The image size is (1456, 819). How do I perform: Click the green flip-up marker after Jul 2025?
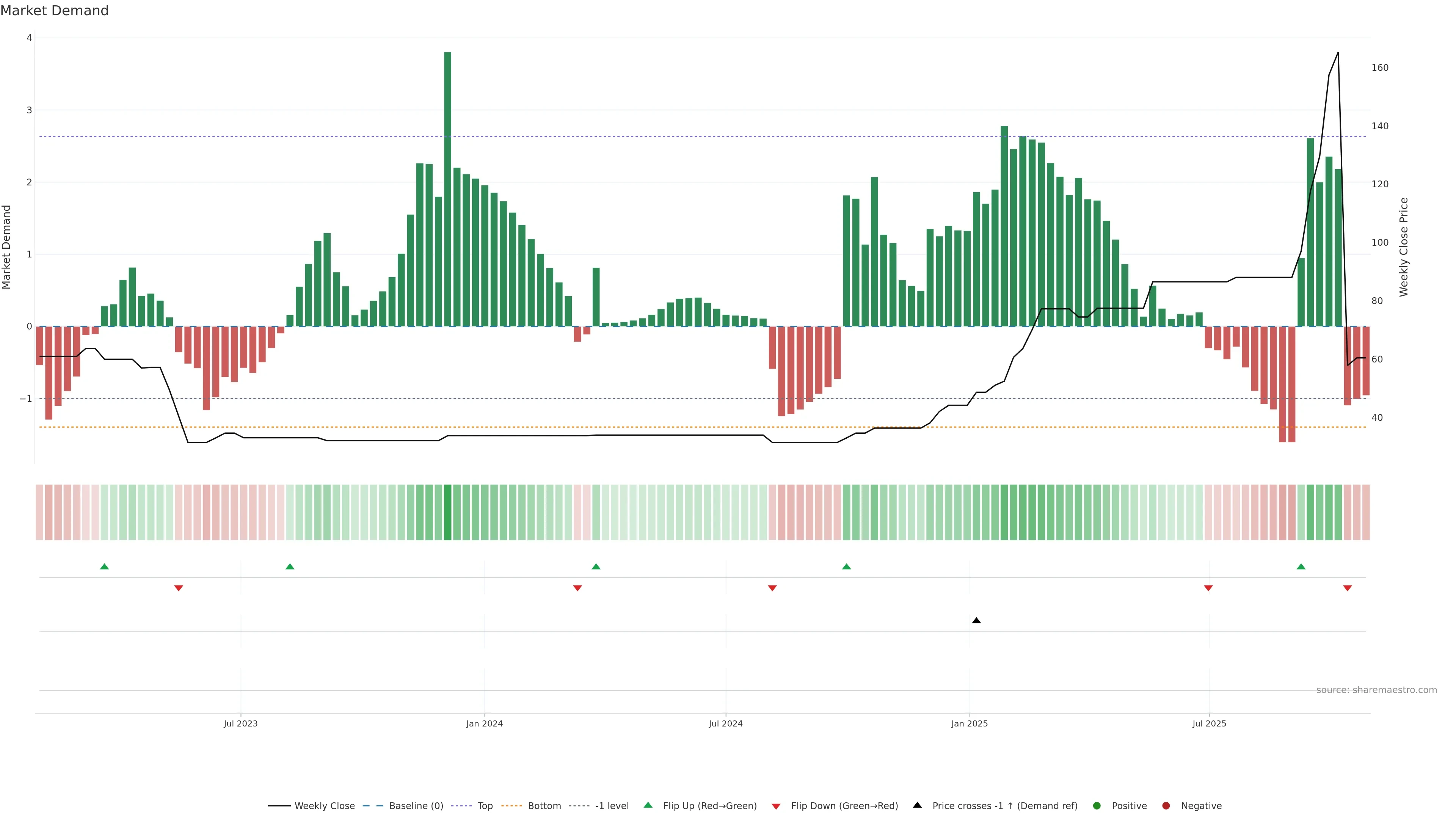click(1301, 566)
